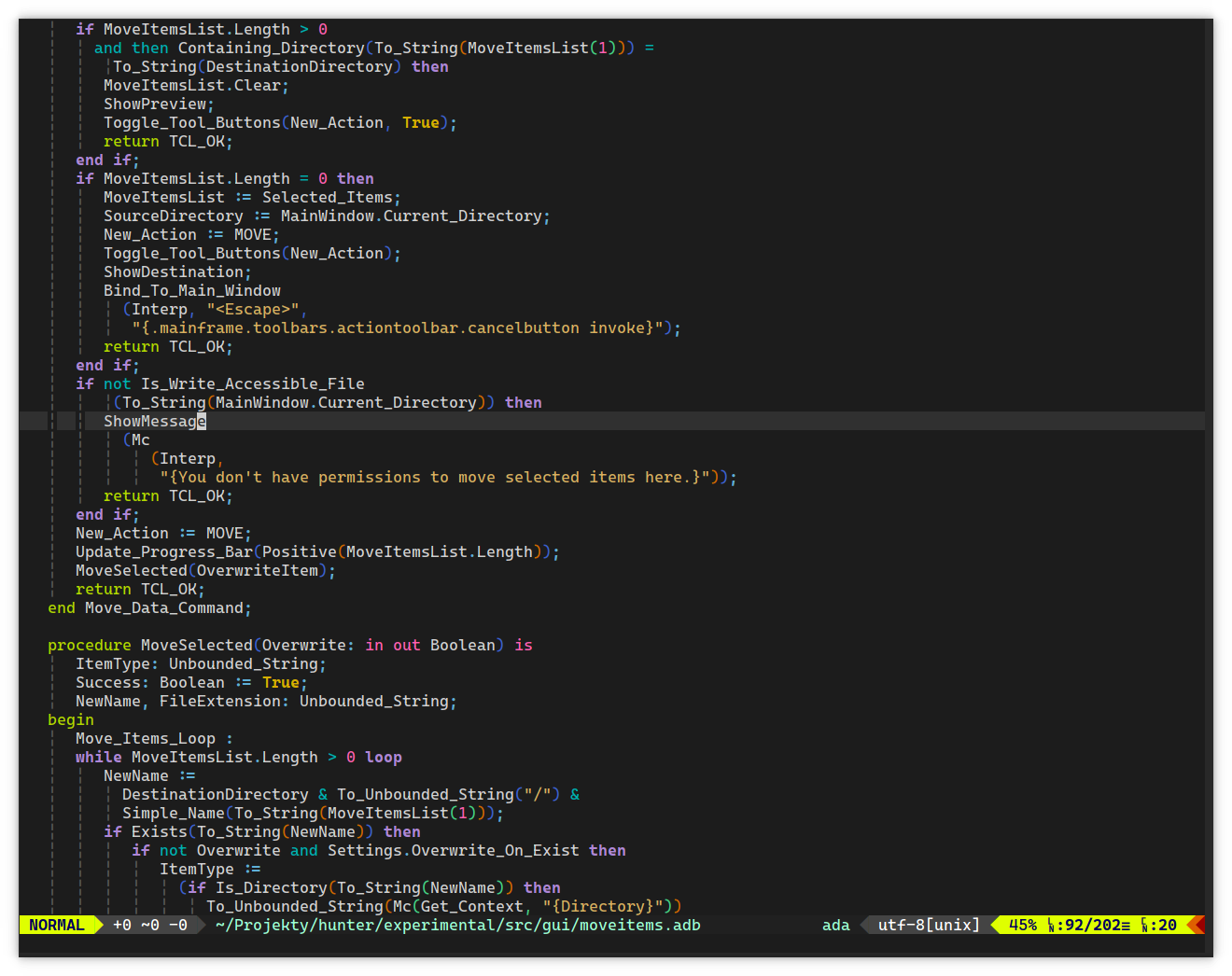Click the 'SourceDirectory :=' assignment line
Image resolution: width=1232 pixels, height=976 pixels.
click(328, 216)
